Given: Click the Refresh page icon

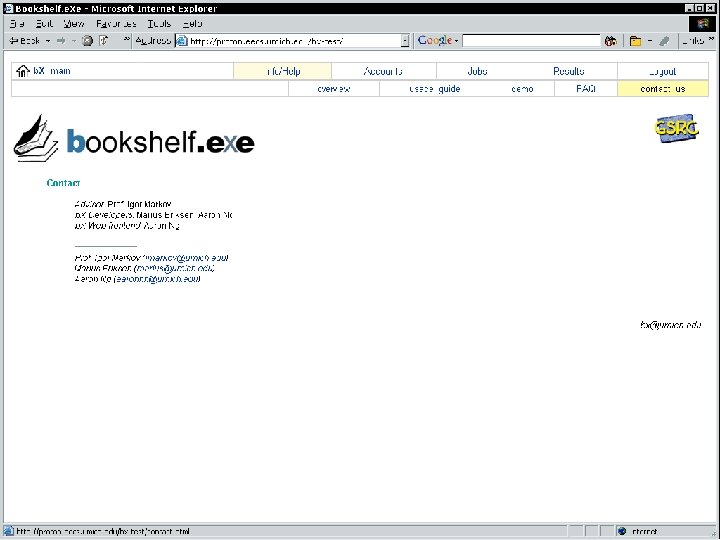Looking at the screenshot, I should pyautogui.click(x=104, y=41).
